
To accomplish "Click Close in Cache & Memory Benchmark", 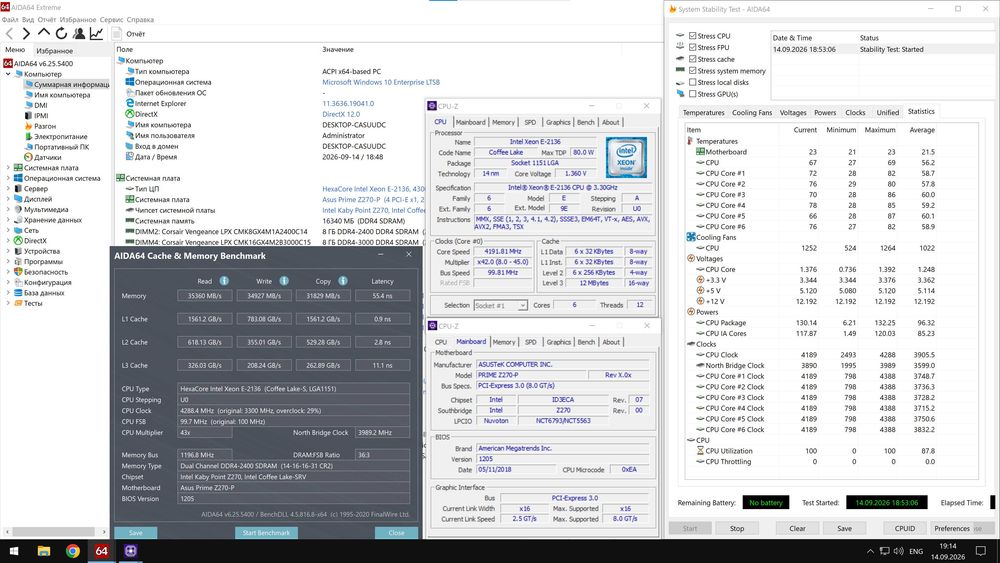I will pos(396,532).
